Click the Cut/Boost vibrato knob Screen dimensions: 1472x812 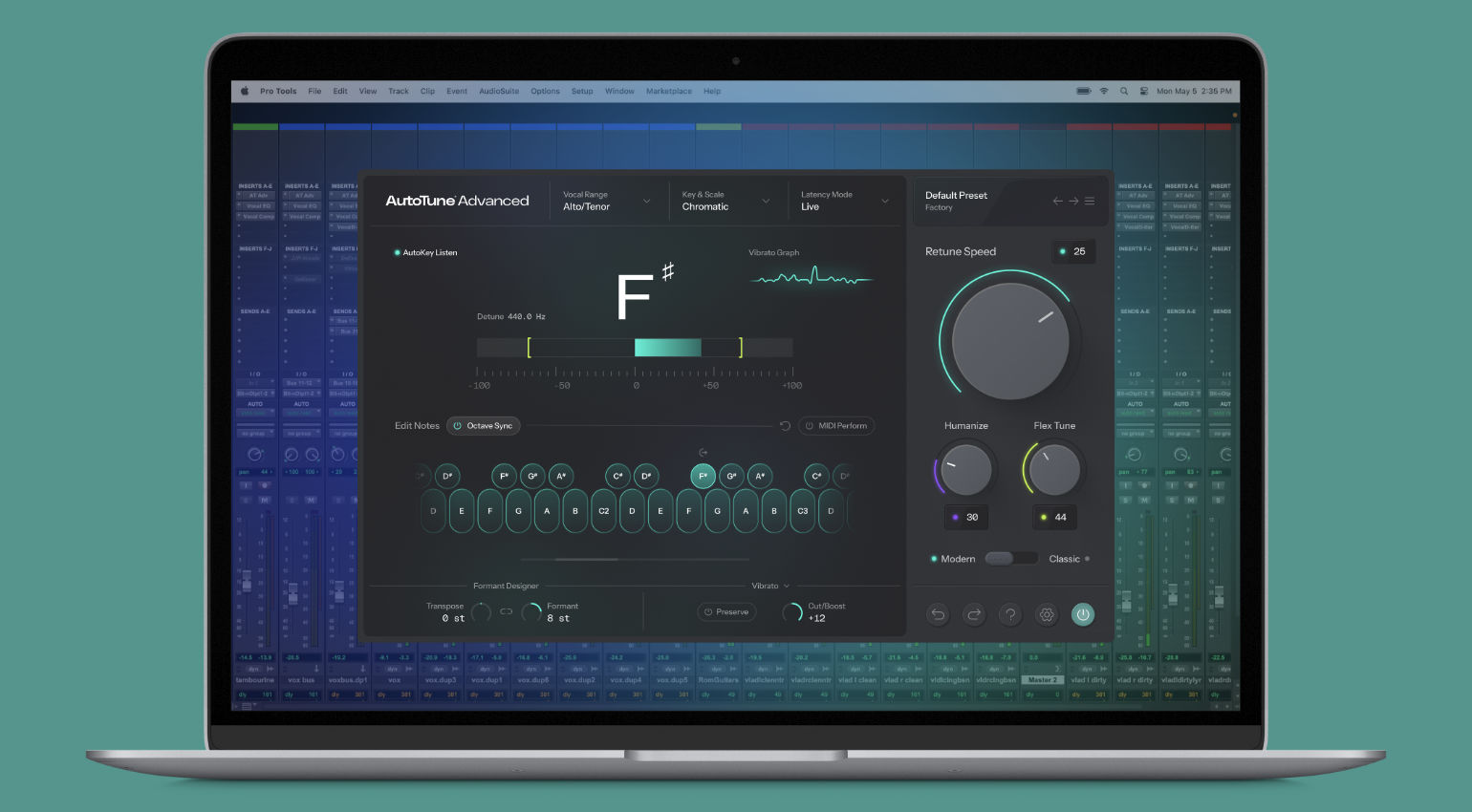click(792, 612)
